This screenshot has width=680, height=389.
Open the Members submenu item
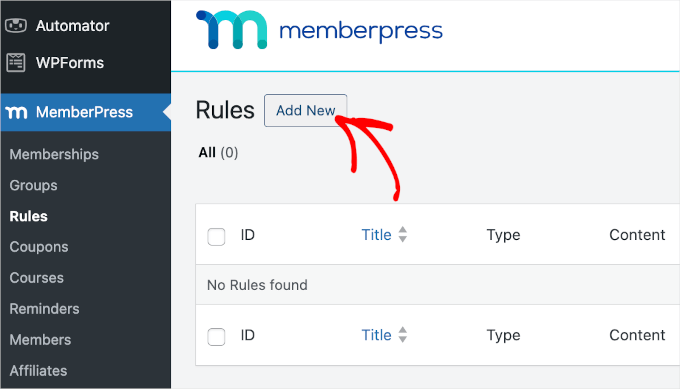coord(40,340)
